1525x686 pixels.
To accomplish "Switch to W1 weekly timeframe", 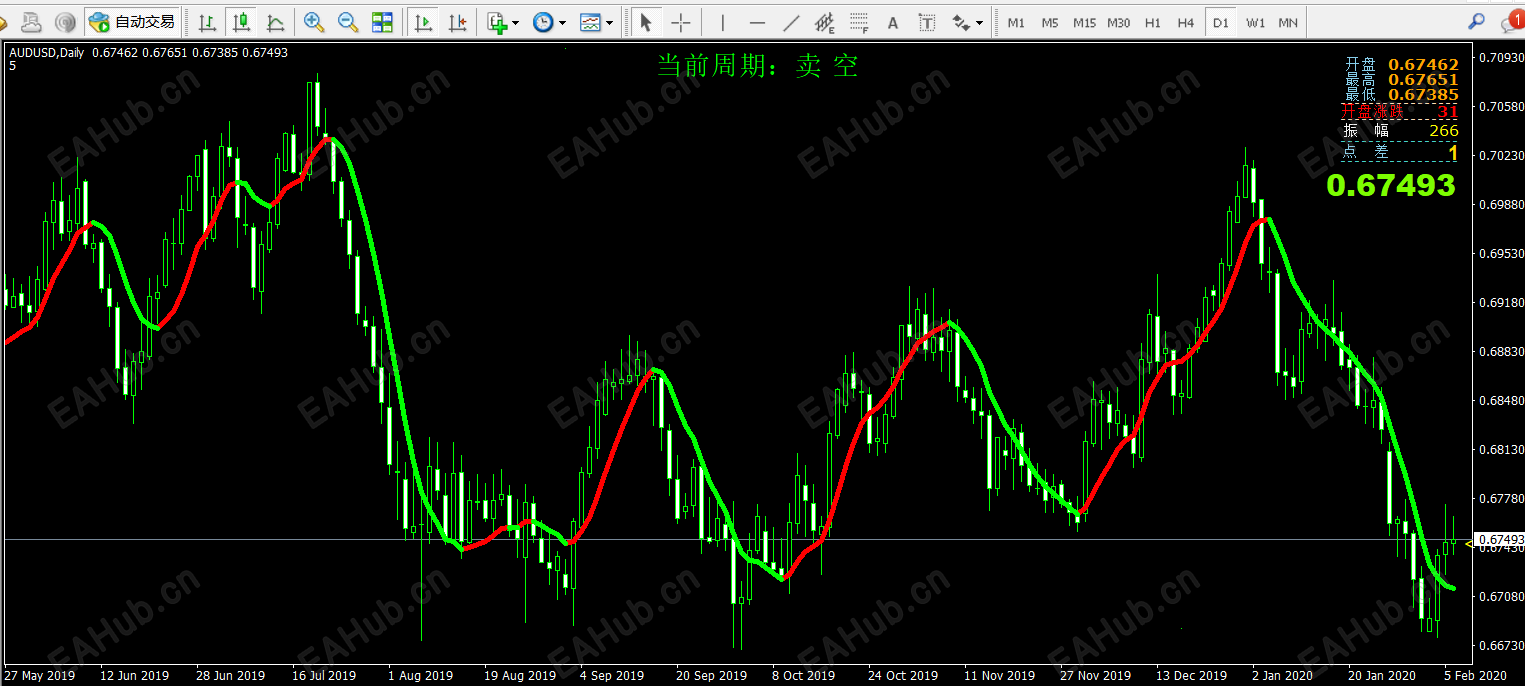I will [x=1255, y=22].
